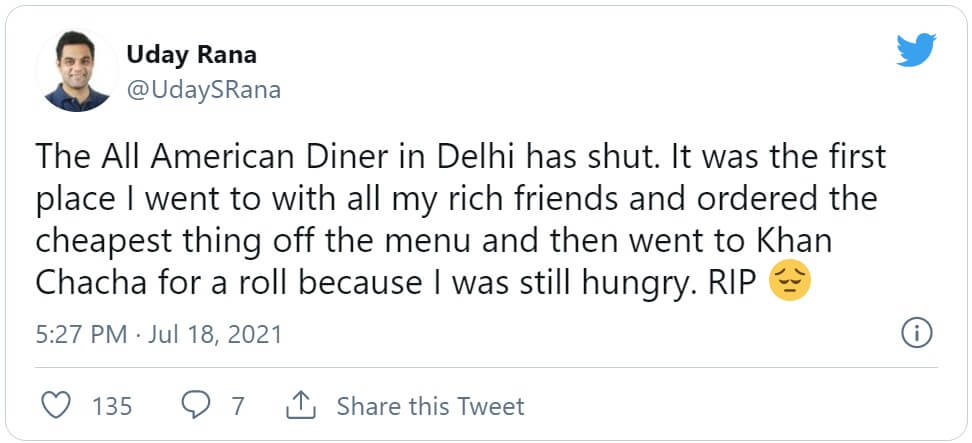This screenshot has width=972, height=443.
Task: Click the 7 replies count
Action: (x=238, y=407)
